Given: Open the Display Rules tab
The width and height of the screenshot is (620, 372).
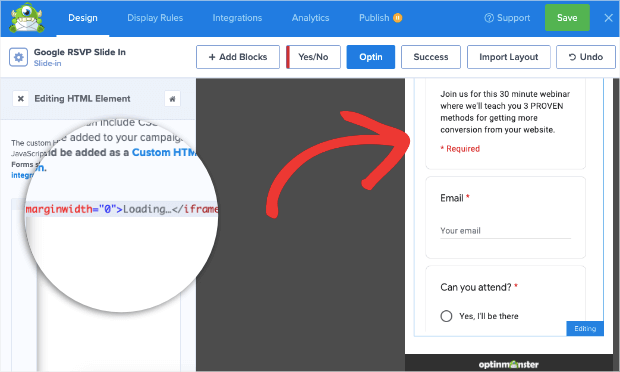Looking at the screenshot, I should click(x=155, y=18).
